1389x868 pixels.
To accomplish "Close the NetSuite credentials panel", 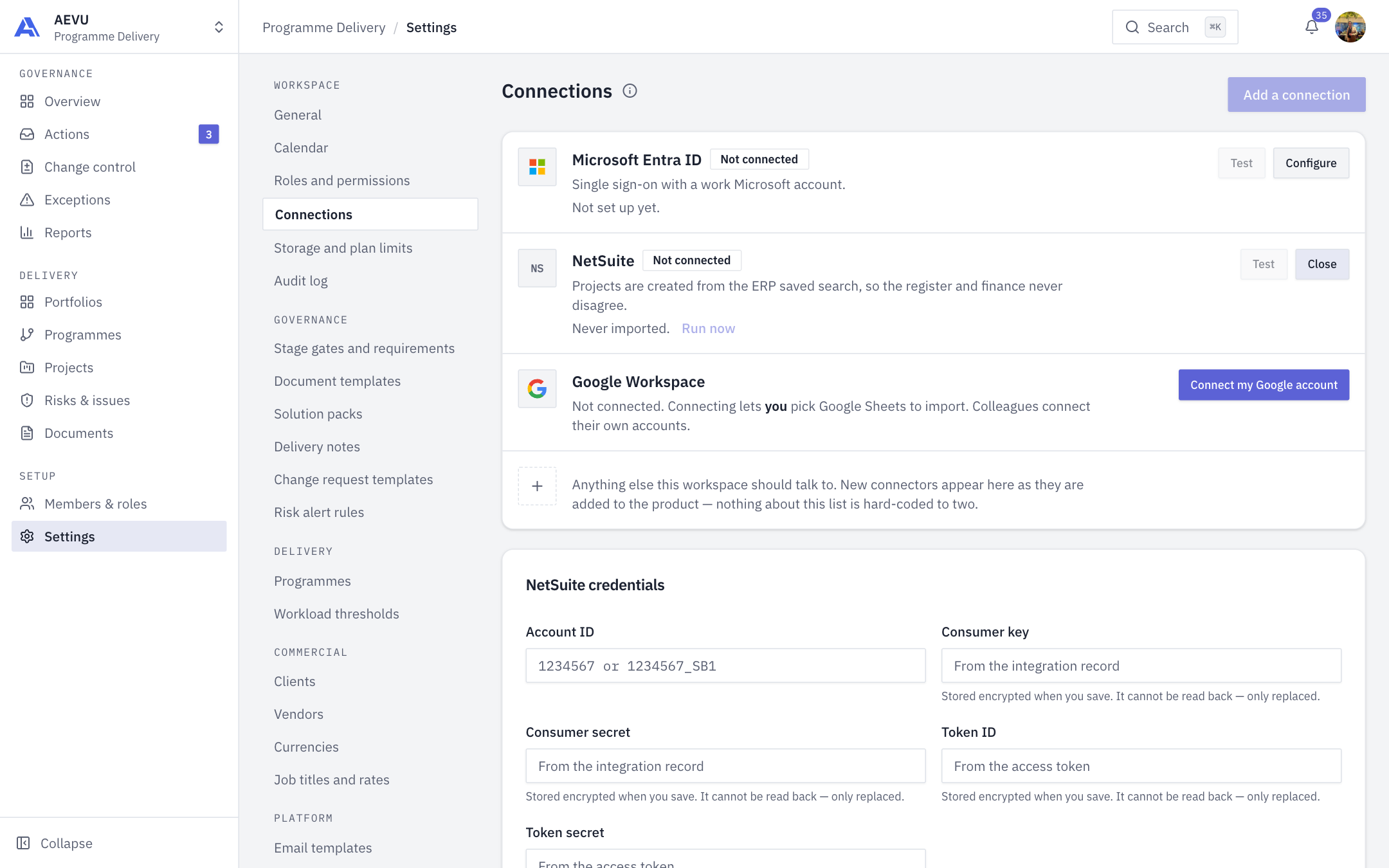I will pos(1321,264).
